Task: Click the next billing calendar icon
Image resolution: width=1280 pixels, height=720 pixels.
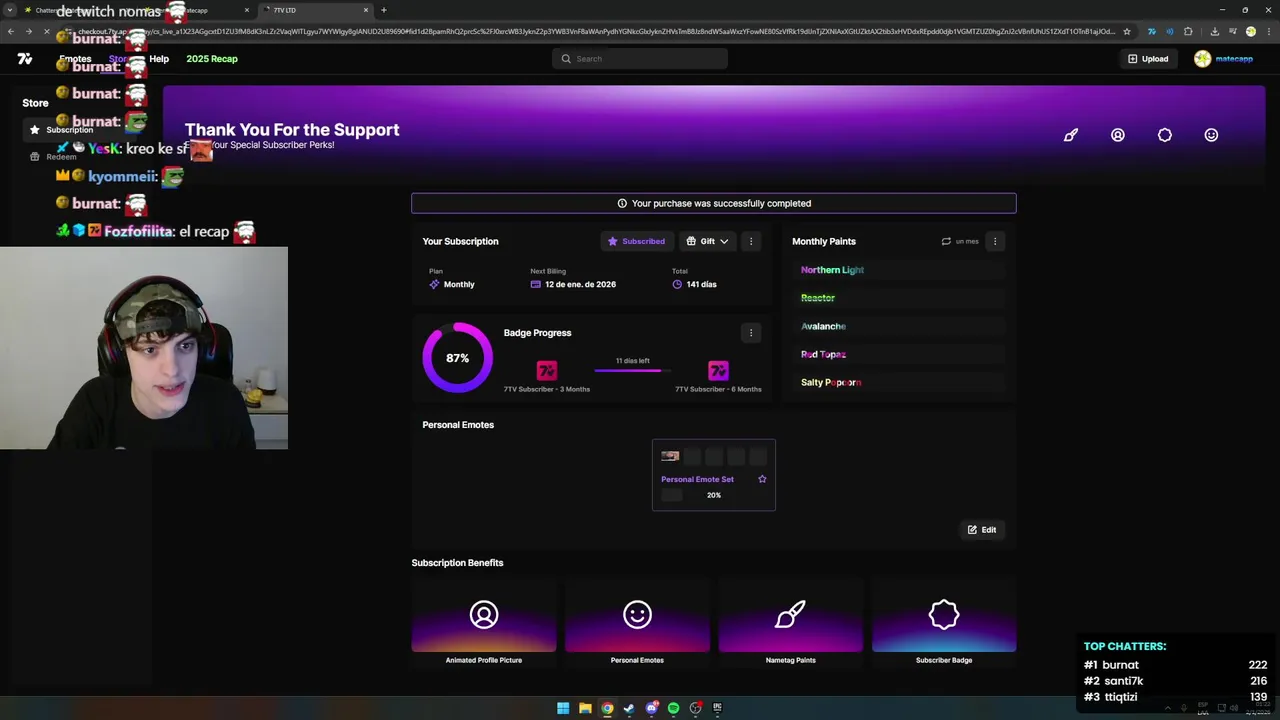Action: pyautogui.click(x=536, y=284)
